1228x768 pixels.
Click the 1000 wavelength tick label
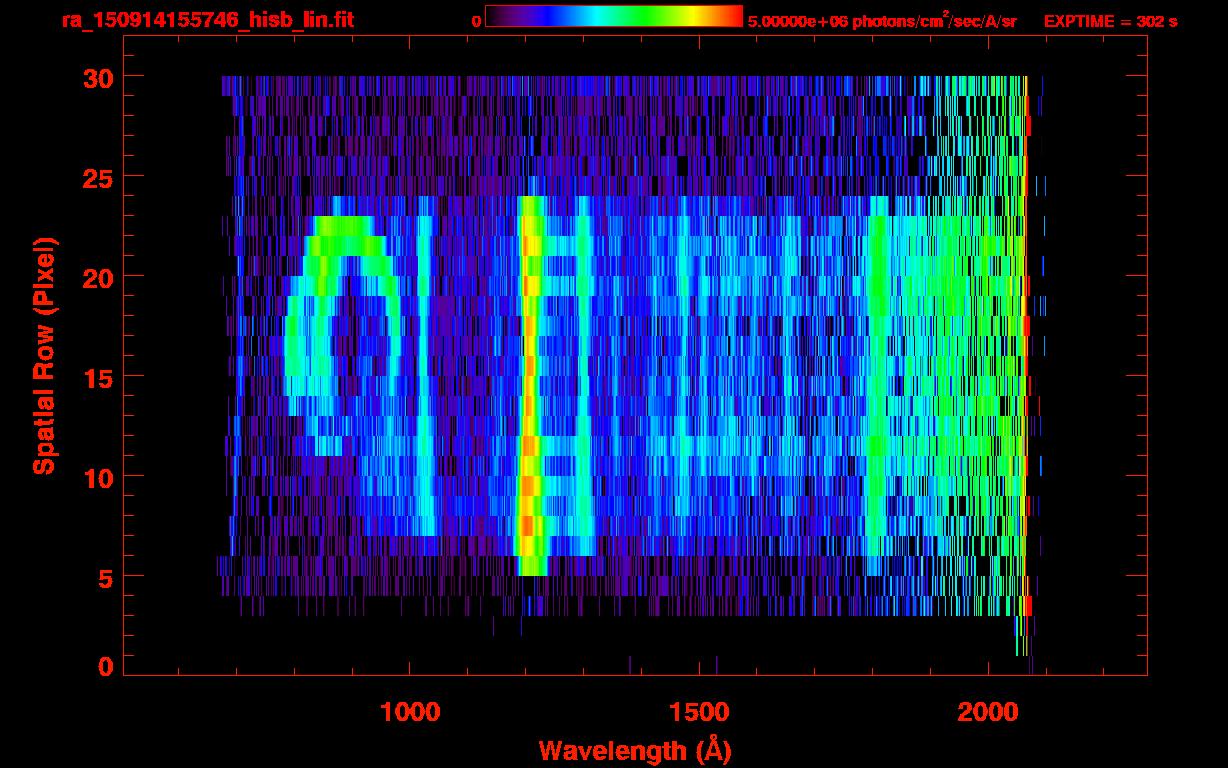tap(410, 712)
